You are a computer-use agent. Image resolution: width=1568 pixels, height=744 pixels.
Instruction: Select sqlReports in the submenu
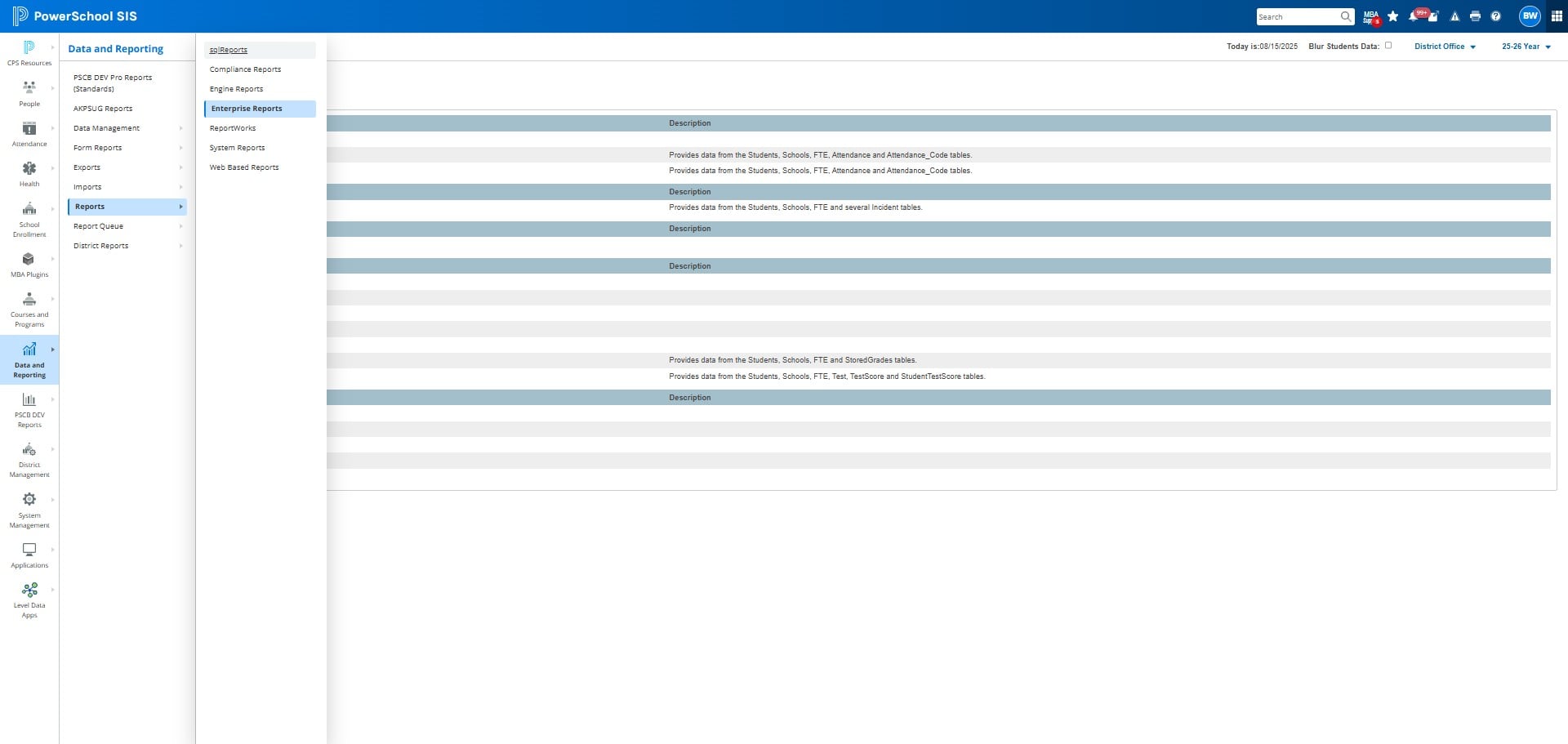260,50
